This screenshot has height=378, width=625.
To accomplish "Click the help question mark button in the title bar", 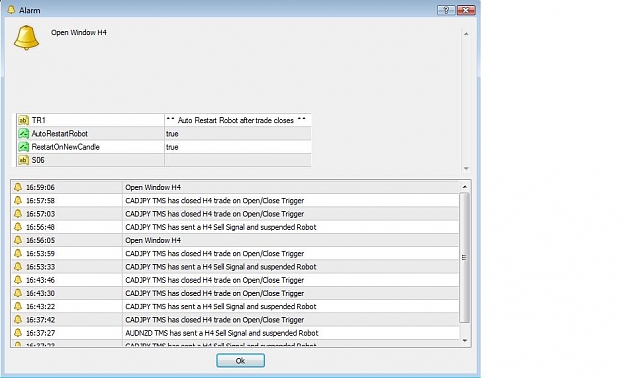I will click(446, 10).
